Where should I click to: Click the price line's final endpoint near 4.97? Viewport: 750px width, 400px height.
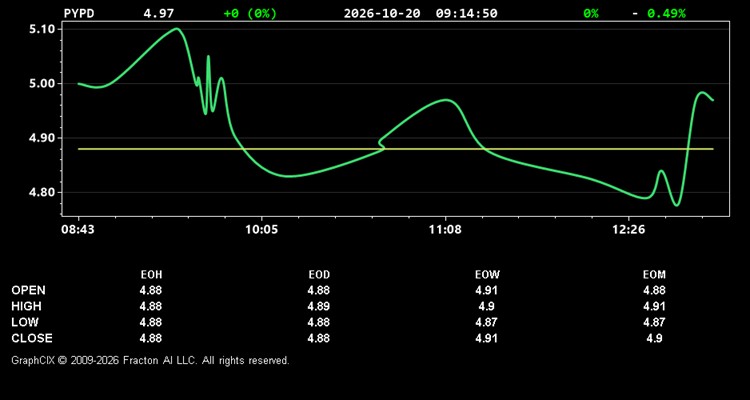713,100
